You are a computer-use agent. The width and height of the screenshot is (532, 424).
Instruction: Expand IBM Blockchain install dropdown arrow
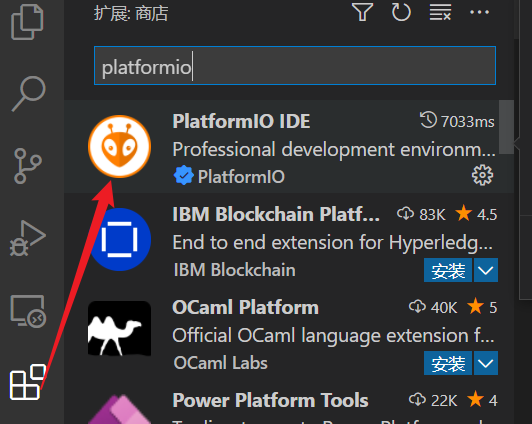(x=486, y=270)
